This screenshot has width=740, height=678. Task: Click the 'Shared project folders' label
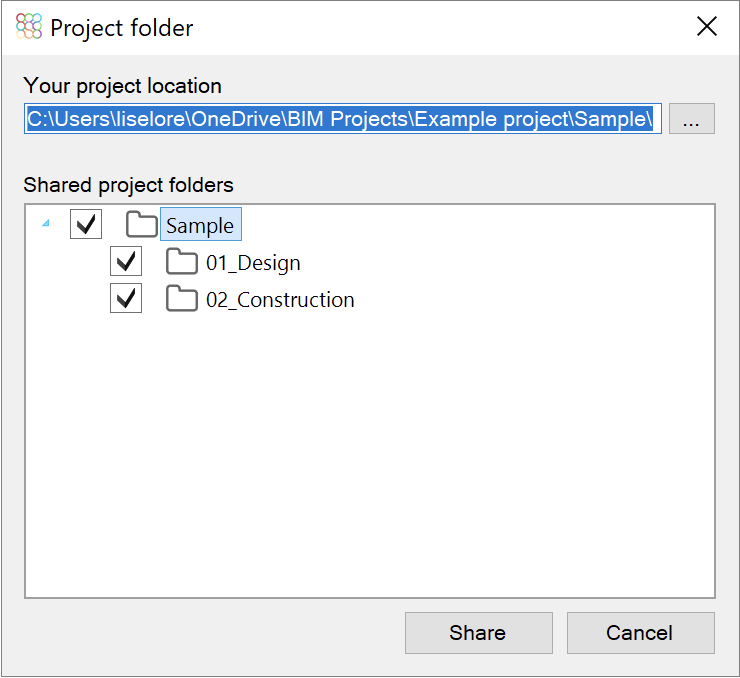coord(128,185)
